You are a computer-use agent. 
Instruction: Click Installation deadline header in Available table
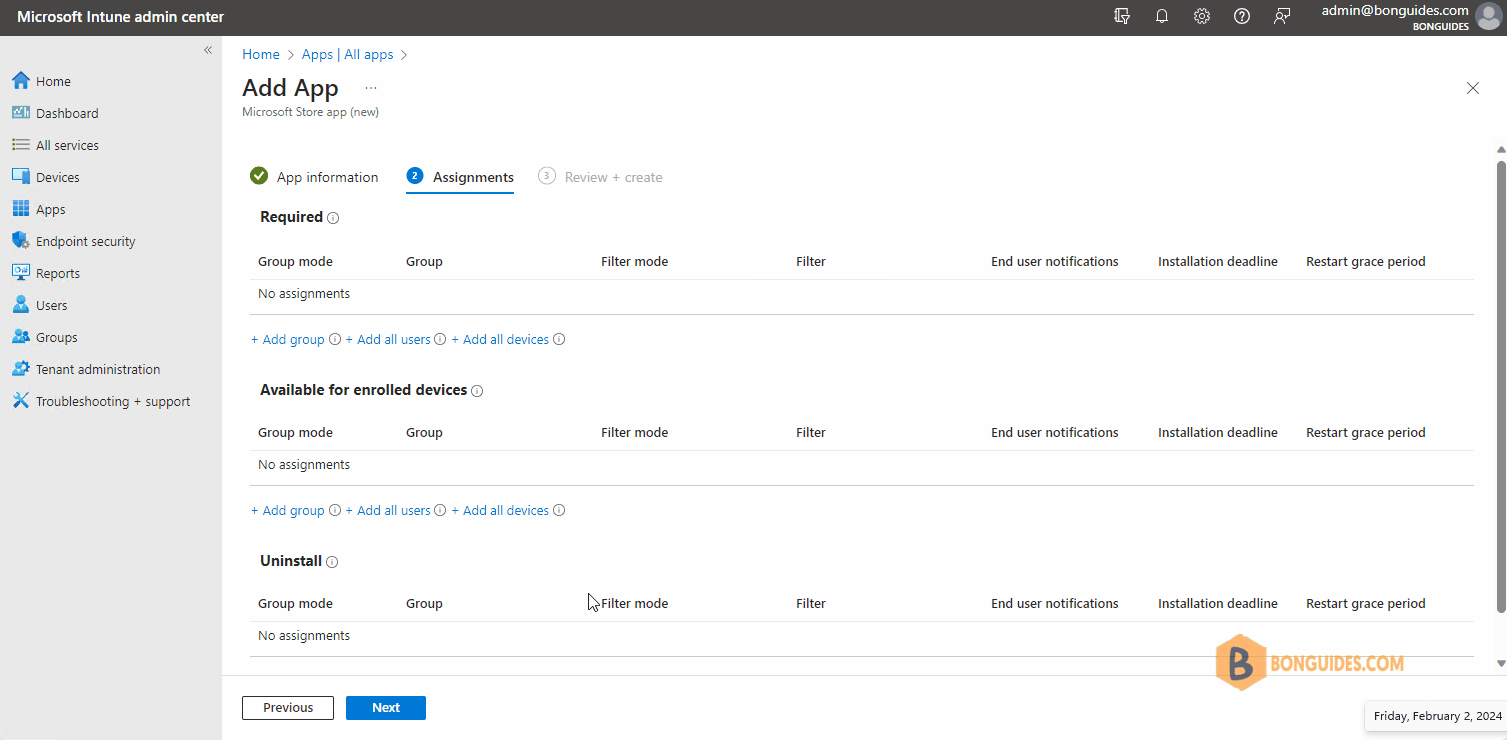pos(1217,432)
